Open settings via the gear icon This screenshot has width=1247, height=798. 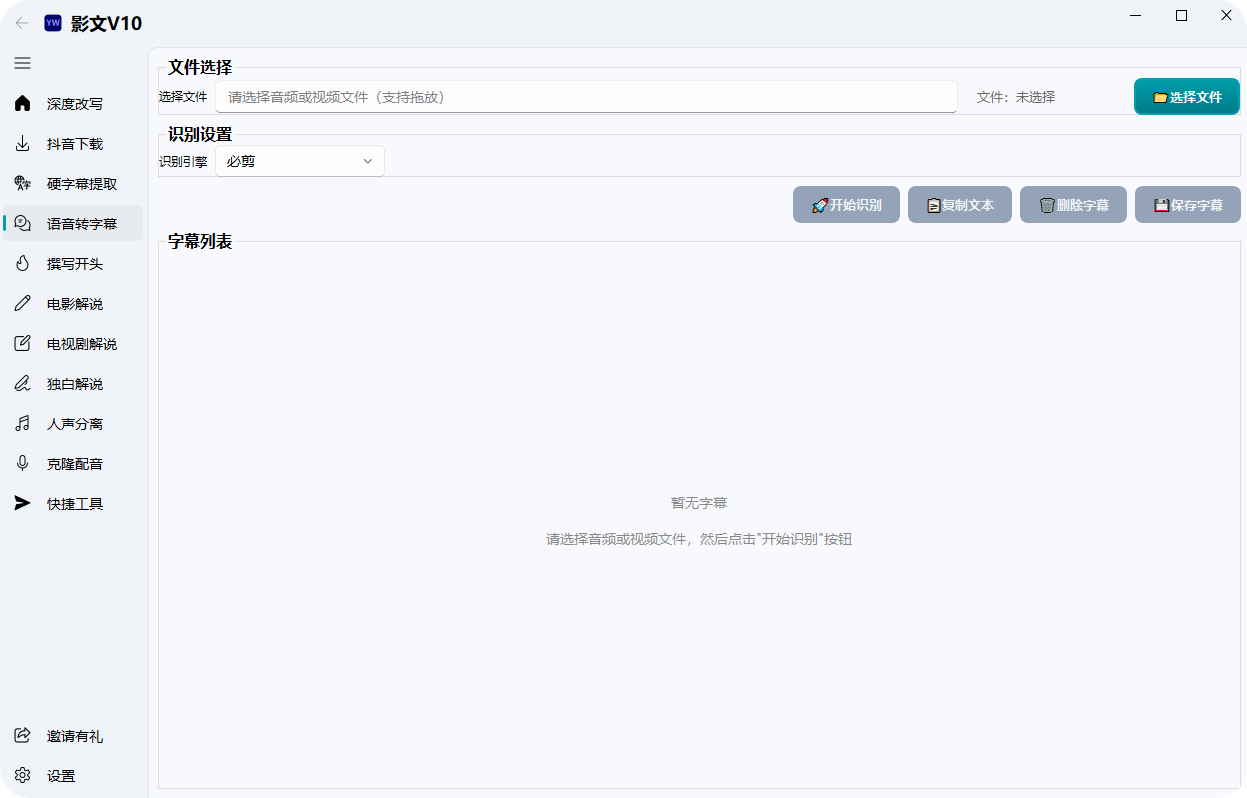(x=22, y=776)
